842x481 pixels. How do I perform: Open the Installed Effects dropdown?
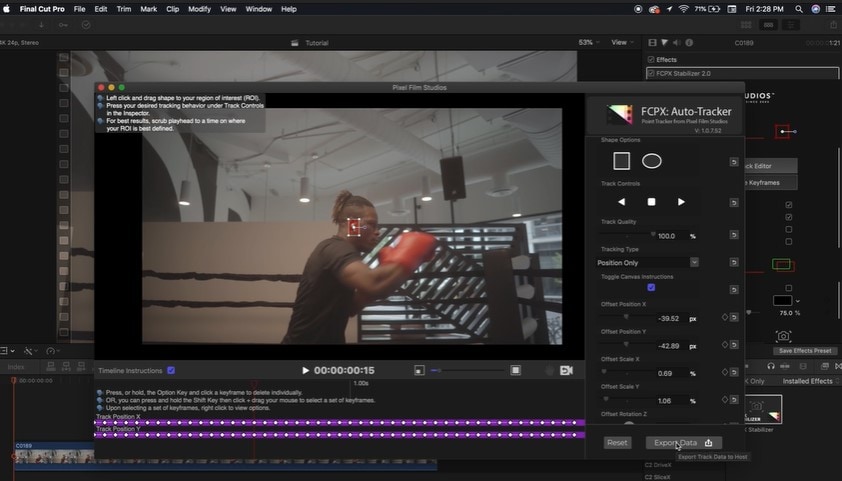[x=810, y=381]
